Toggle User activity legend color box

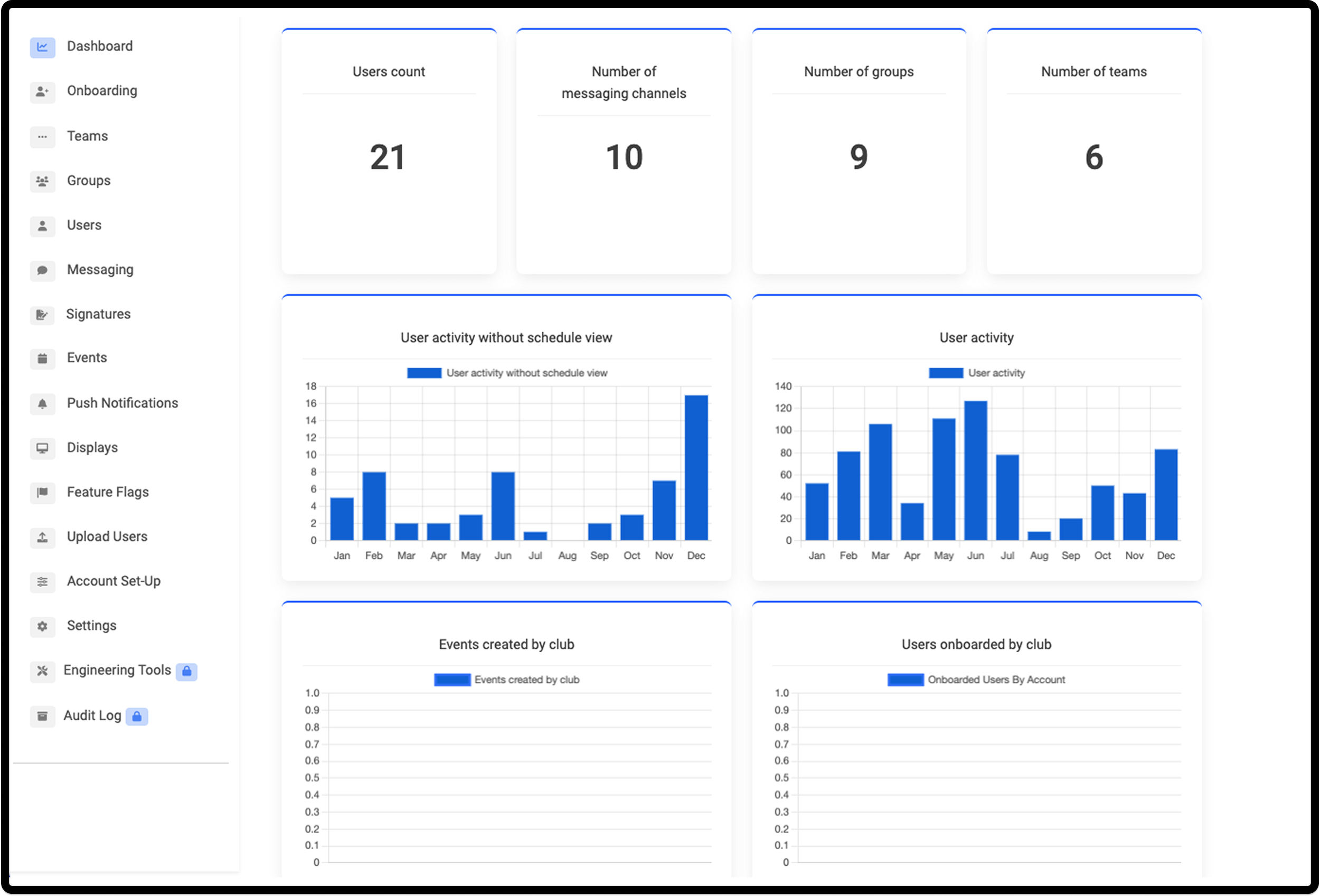click(x=945, y=373)
